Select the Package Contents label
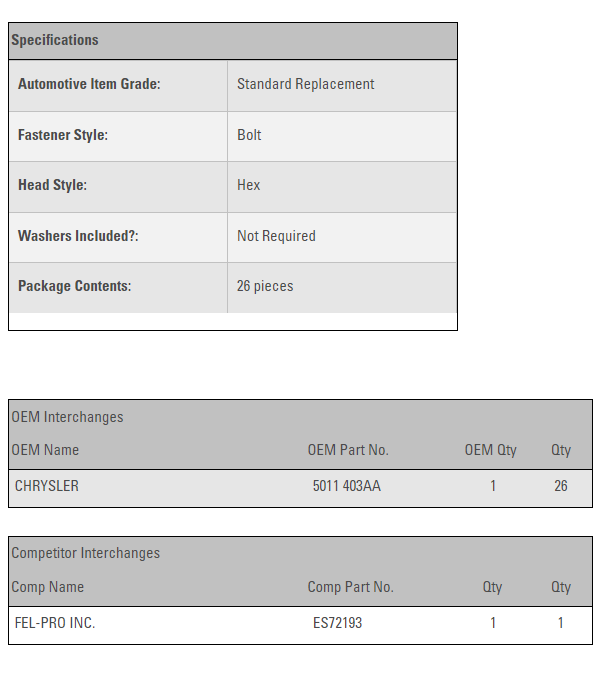616x676 pixels. (74, 286)
